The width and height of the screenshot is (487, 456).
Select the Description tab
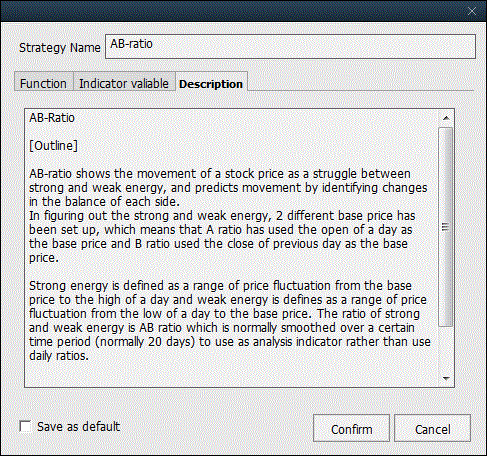(211, 84)
